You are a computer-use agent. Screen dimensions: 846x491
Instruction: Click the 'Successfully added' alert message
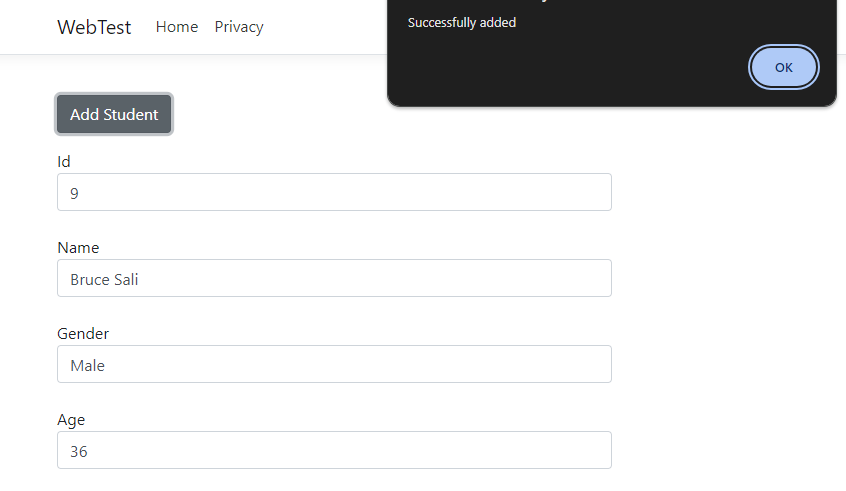point(462,22)
